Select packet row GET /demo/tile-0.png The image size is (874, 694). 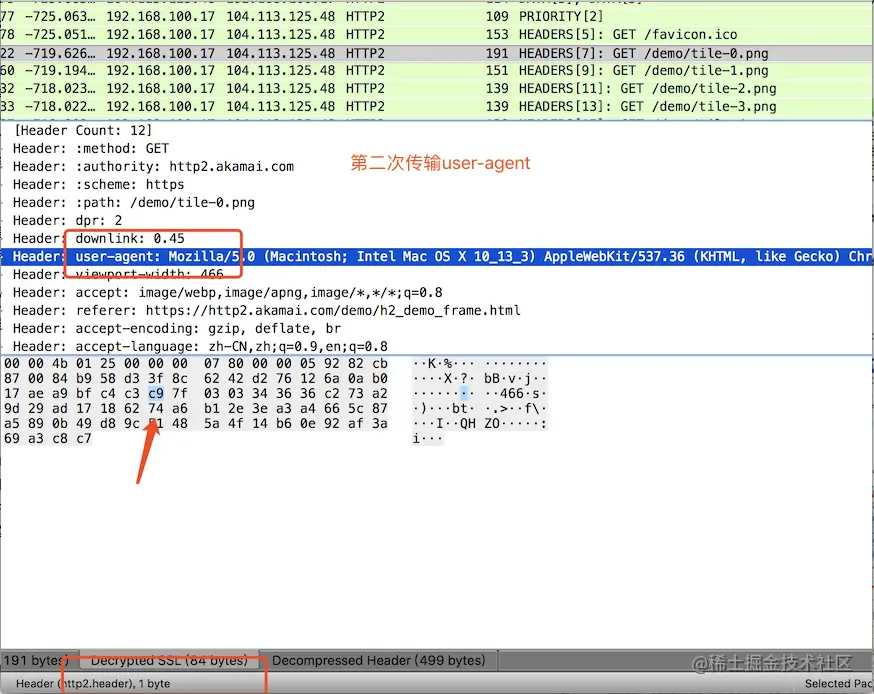[x=437, y=53]
